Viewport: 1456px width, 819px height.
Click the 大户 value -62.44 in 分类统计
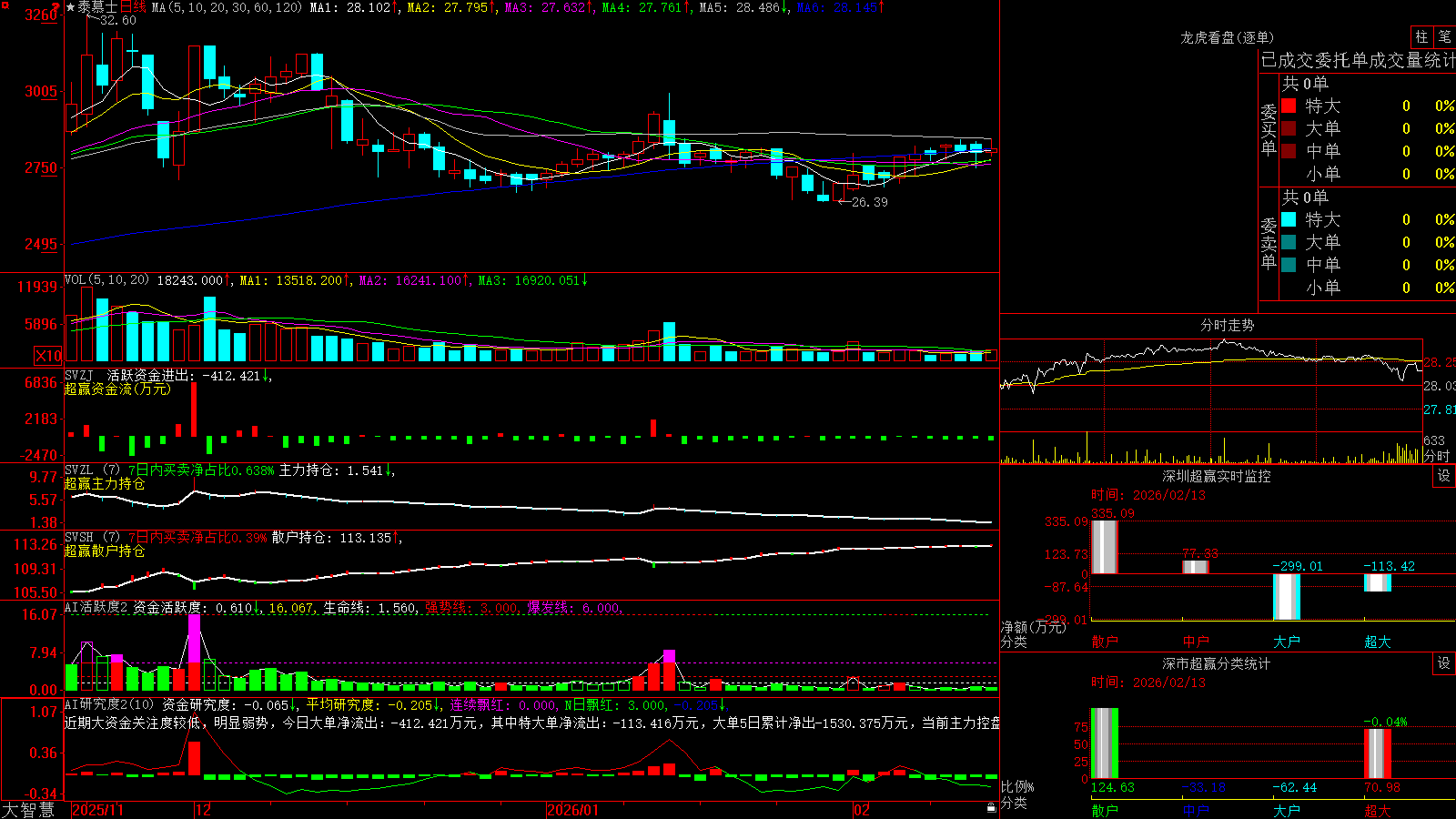pyautogui.click(x=1294, y=787)
